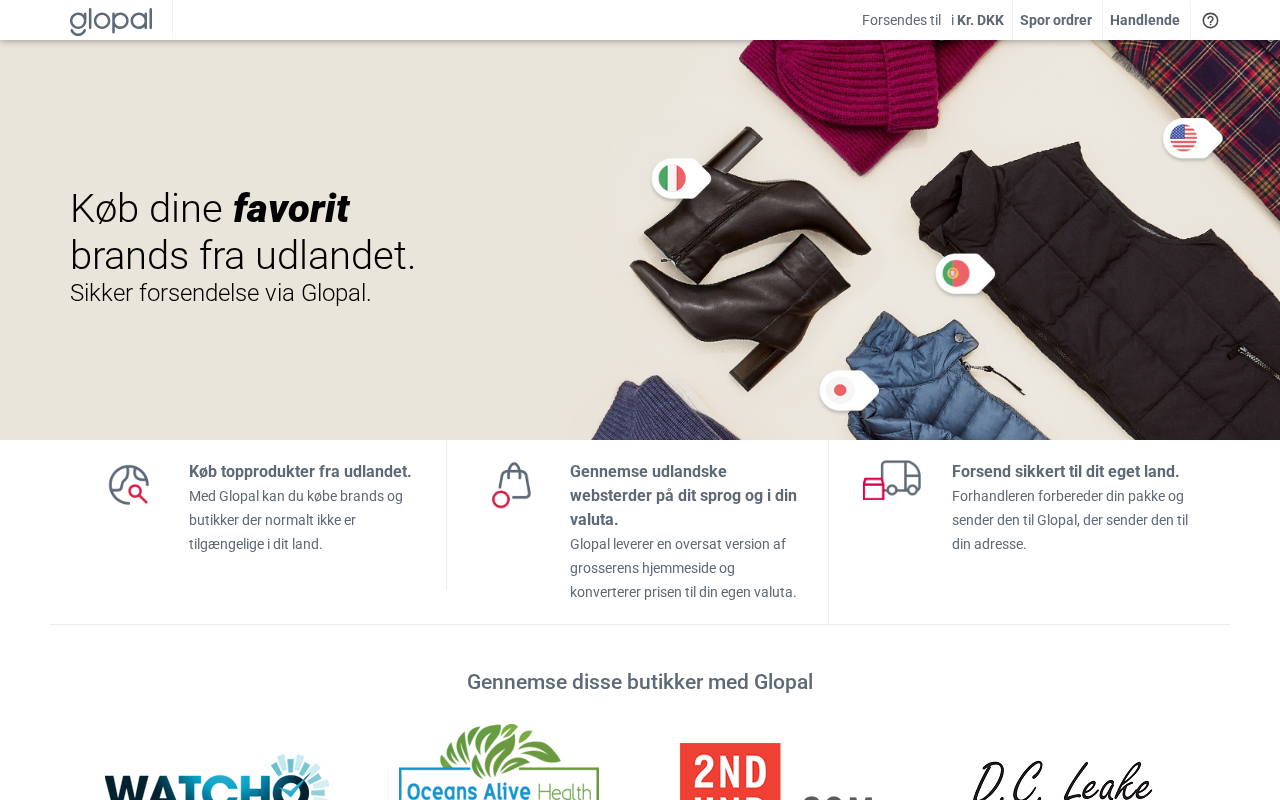Open the 2ND HND store logo
1280x800 pixels.
(777, 771)
